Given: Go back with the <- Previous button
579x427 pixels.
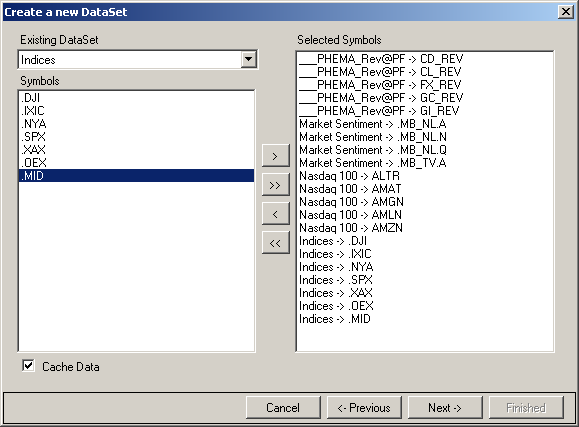Looking at the screenshot, I should tap(364, 407).
